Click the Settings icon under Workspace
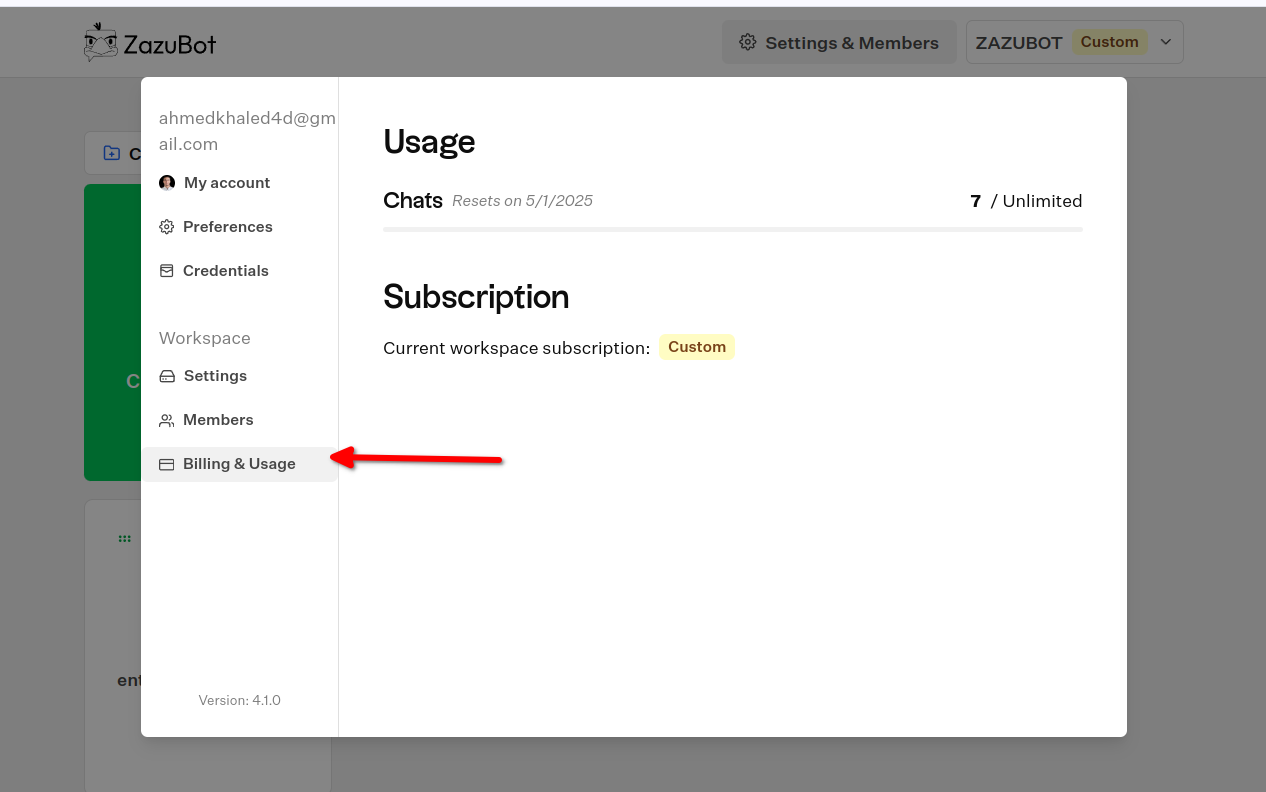Viewport: 1266px width, 792px height. tap(166, 375)
